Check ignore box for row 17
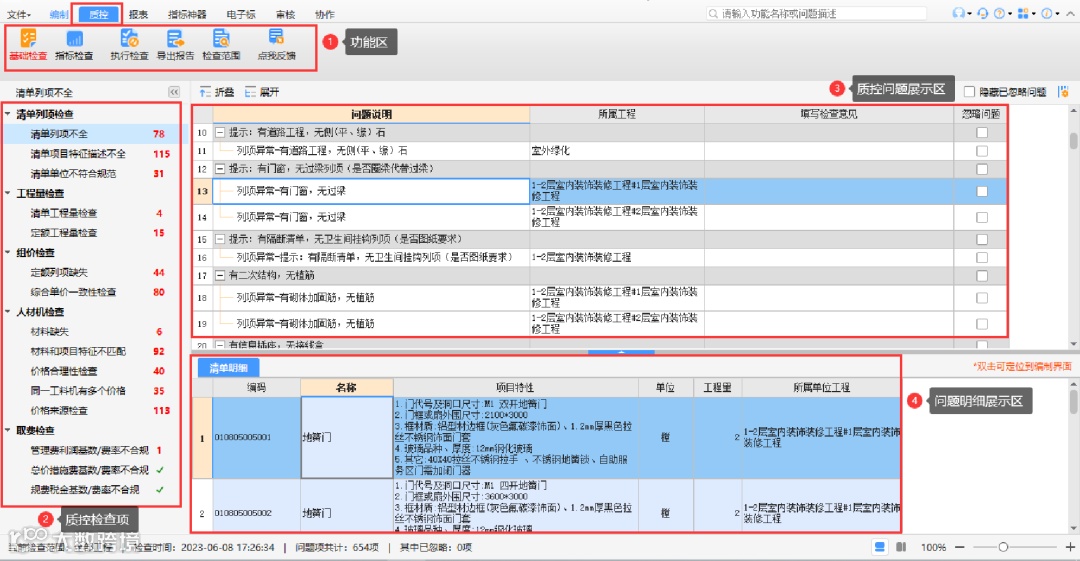Image resolution: width=1080 pixels, height=561 pixels. click(982, 276)
